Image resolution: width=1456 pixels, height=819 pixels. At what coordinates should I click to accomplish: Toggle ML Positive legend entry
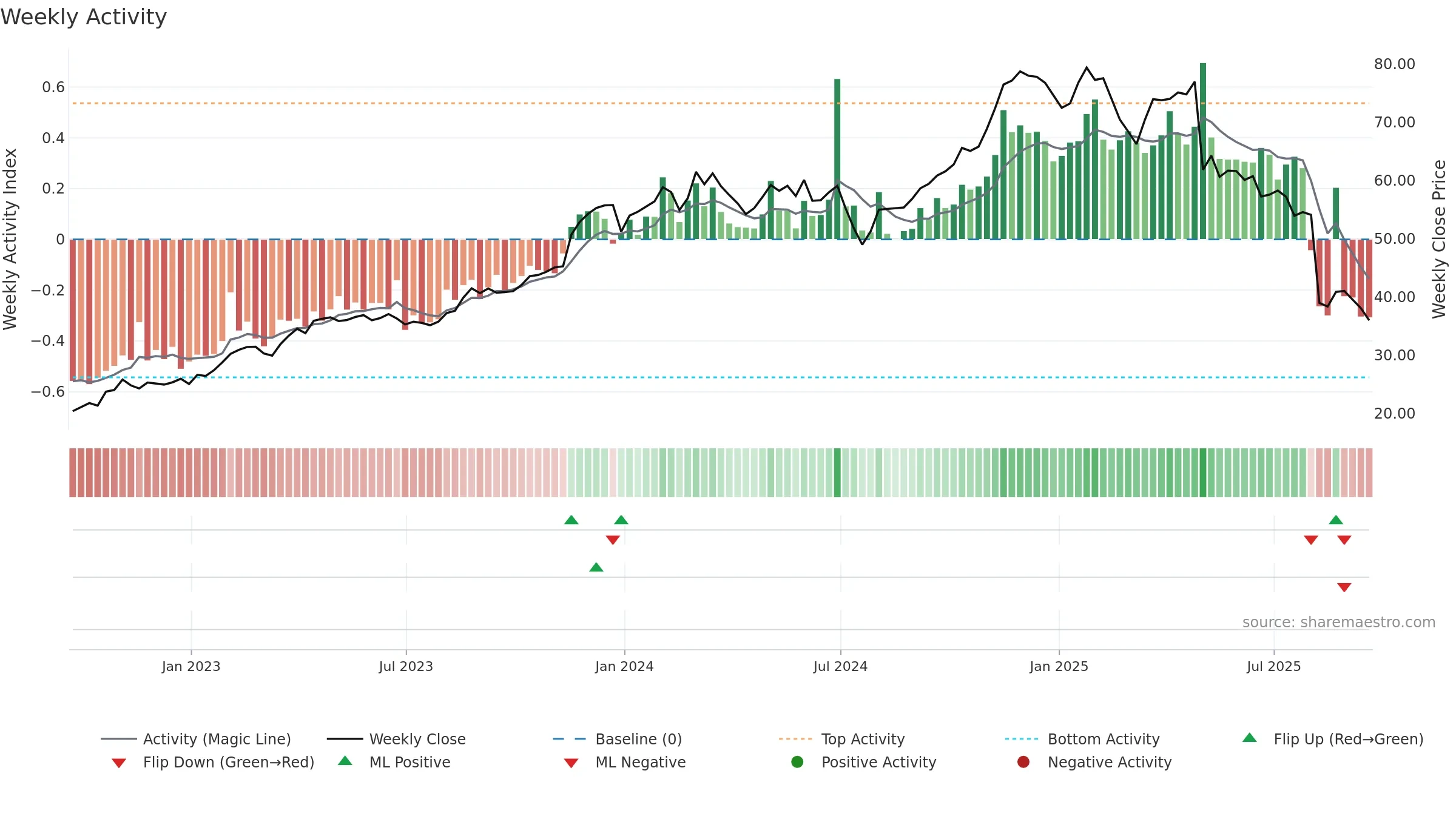pos(394,762)
